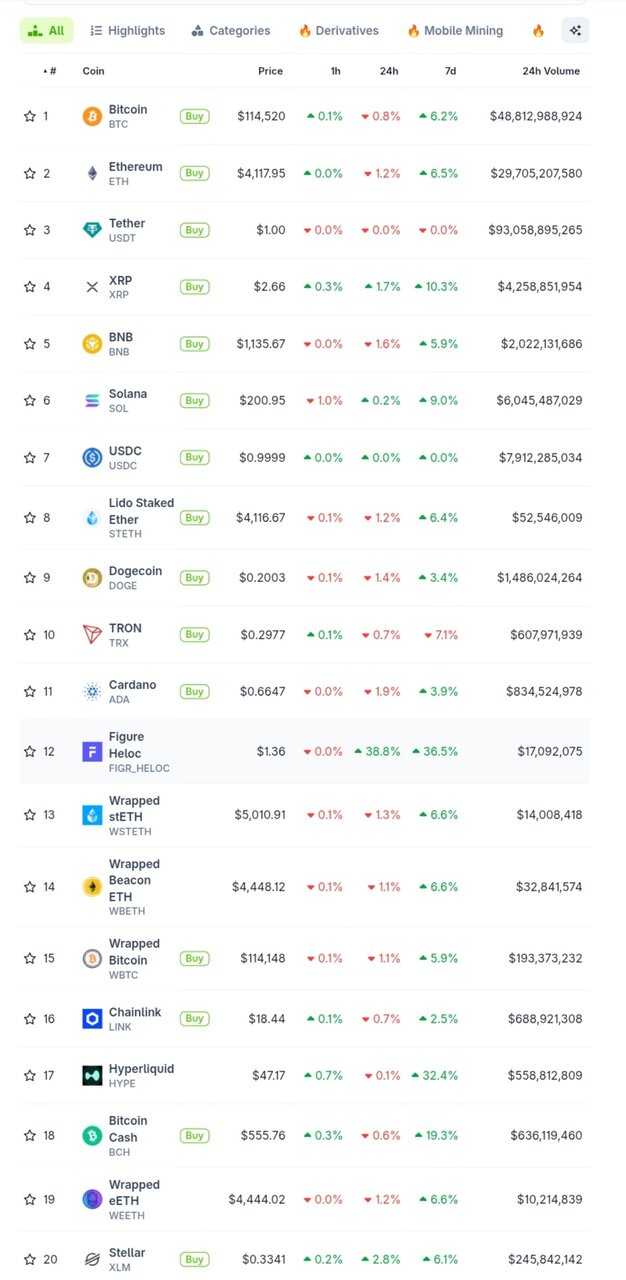This screenshot has width=626, height=1280.
Task: Click the Tether coin logo icon
Action: point(92,230)
